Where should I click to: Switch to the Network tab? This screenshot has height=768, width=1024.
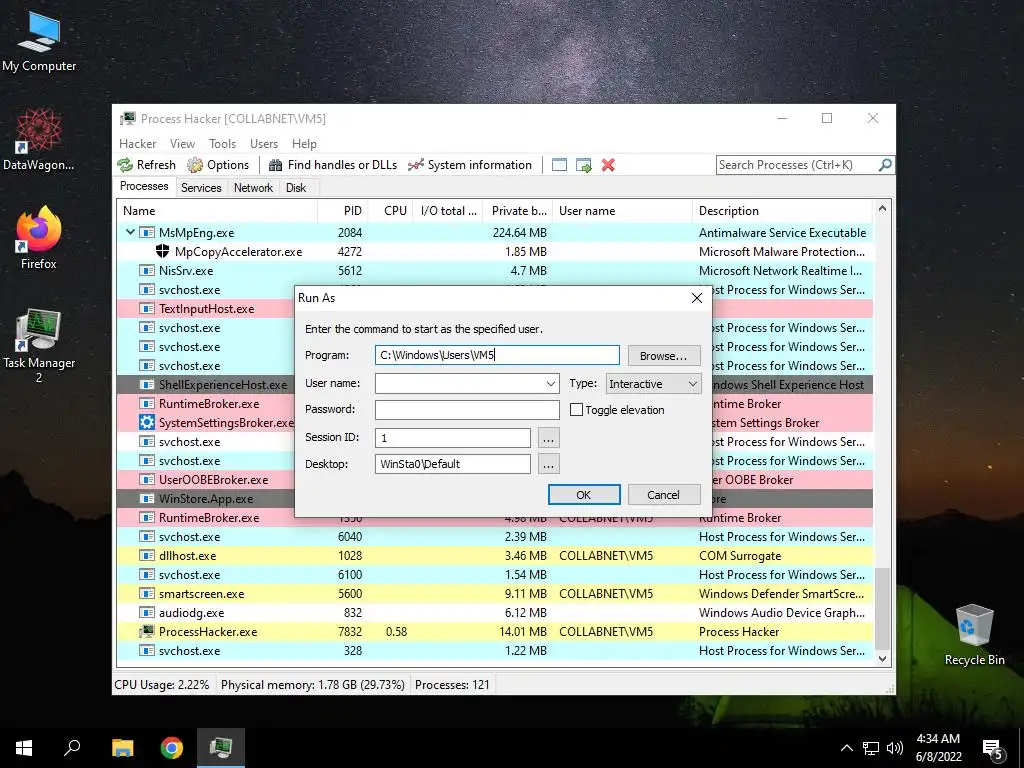point(253,187)
